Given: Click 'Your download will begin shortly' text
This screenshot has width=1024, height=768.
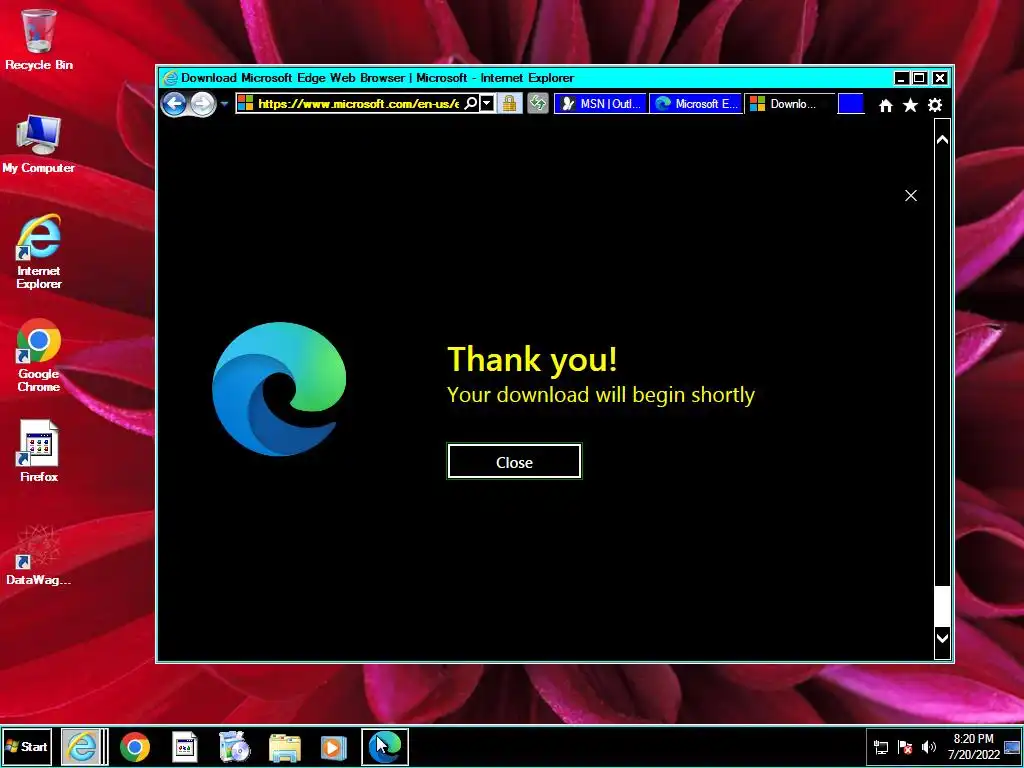Looking at the screenshot, I should 601,394.
